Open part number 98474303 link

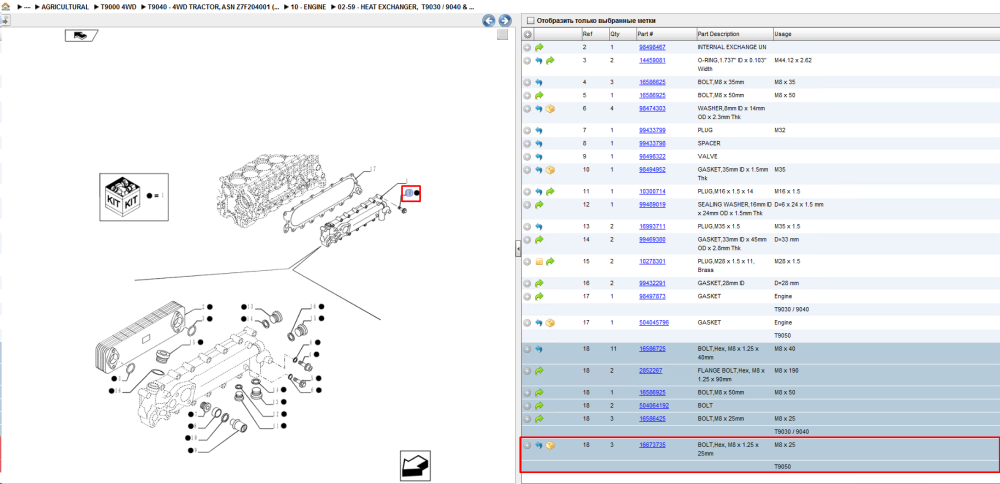pyautogui.click(x=652, y=108)
